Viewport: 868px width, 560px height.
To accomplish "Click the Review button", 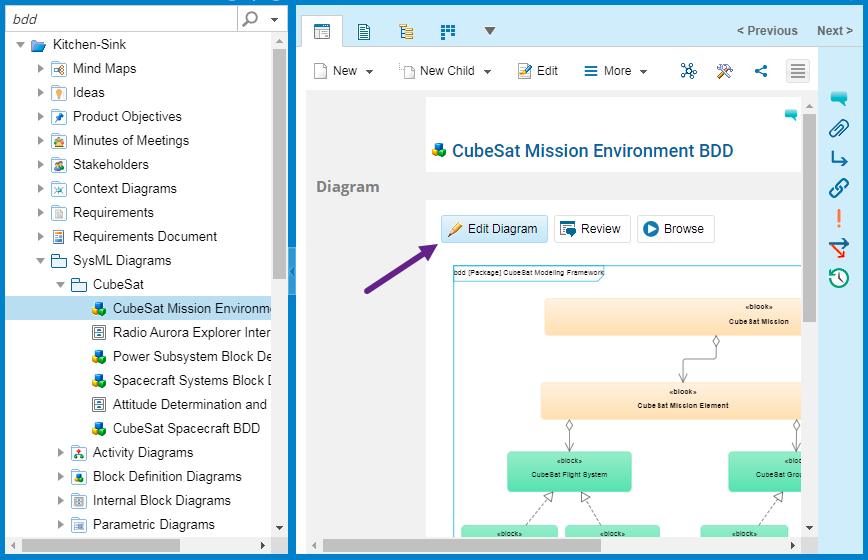I will [592, 229].
